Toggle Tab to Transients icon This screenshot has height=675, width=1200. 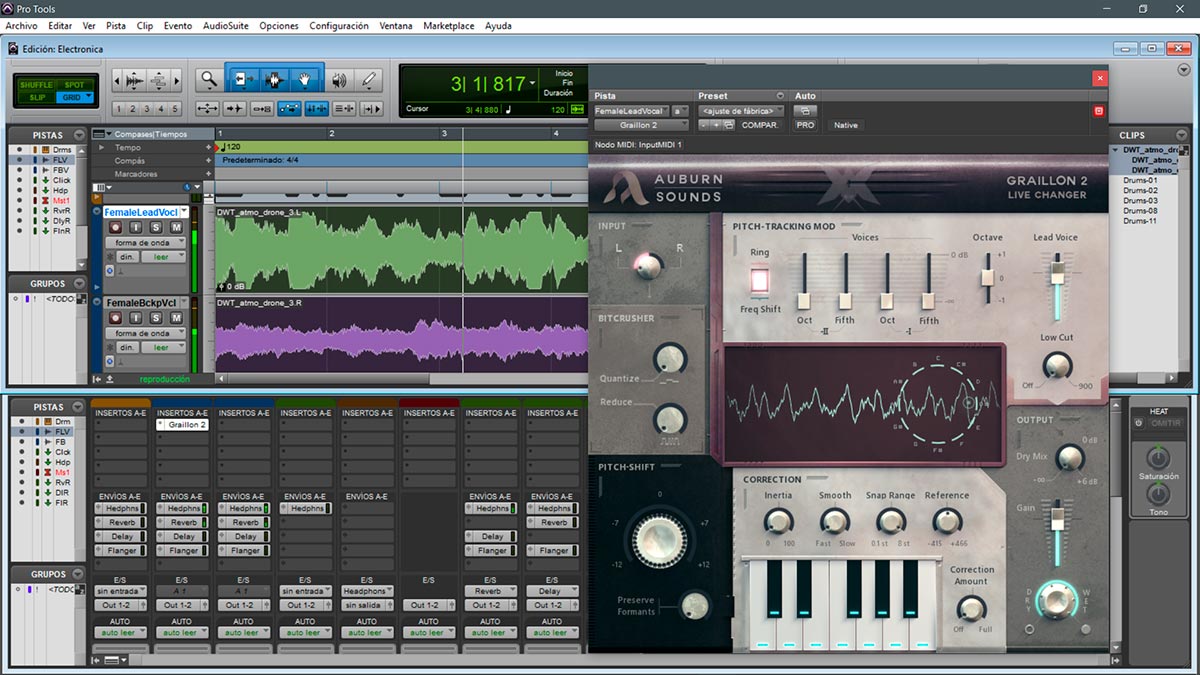coord(235,108)
